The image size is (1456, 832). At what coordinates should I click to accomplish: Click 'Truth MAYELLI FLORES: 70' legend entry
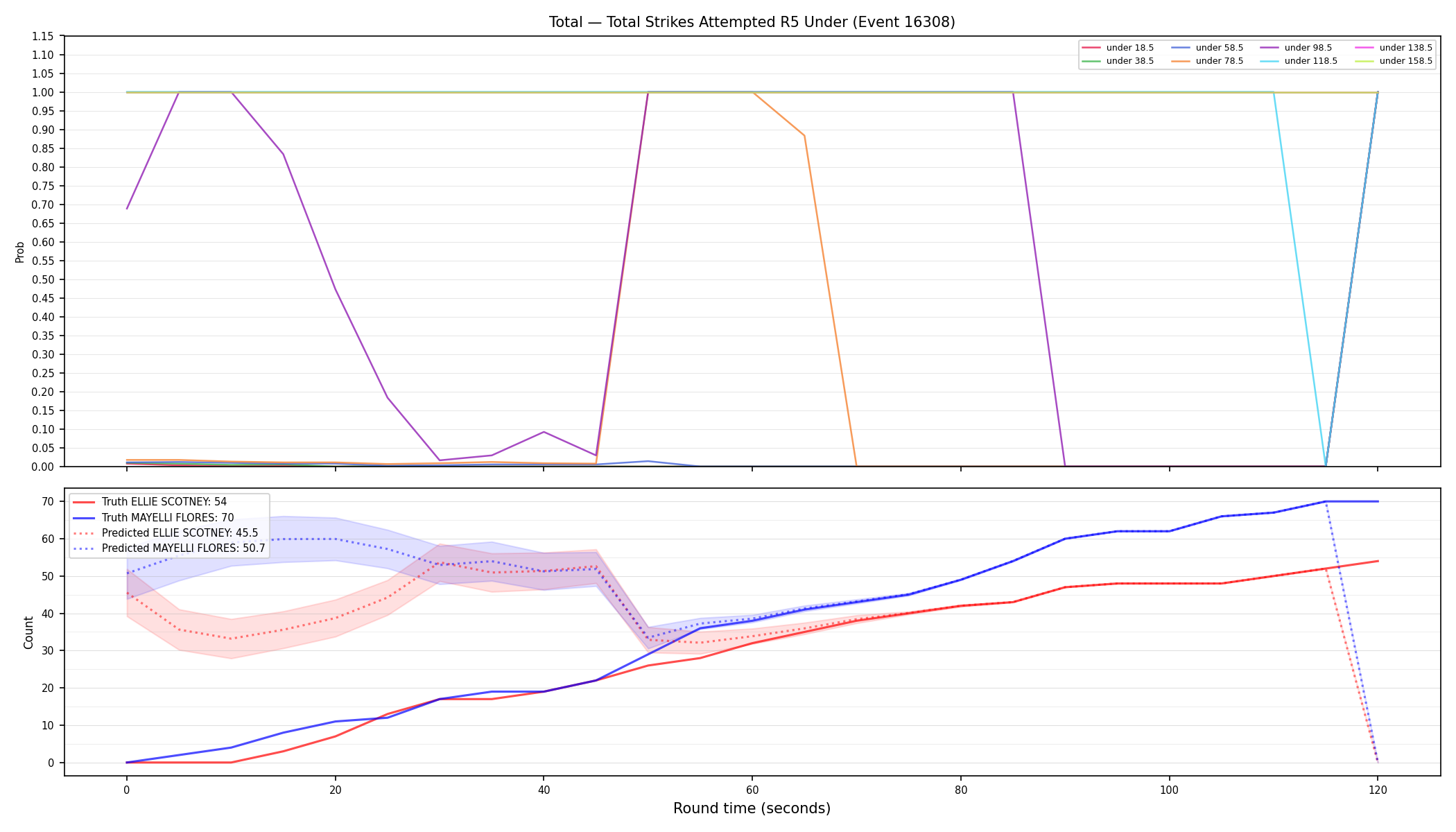click(x=153, y=518)
